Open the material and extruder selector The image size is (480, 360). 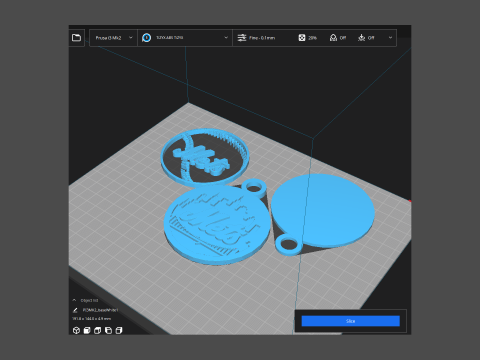(185, 38)
